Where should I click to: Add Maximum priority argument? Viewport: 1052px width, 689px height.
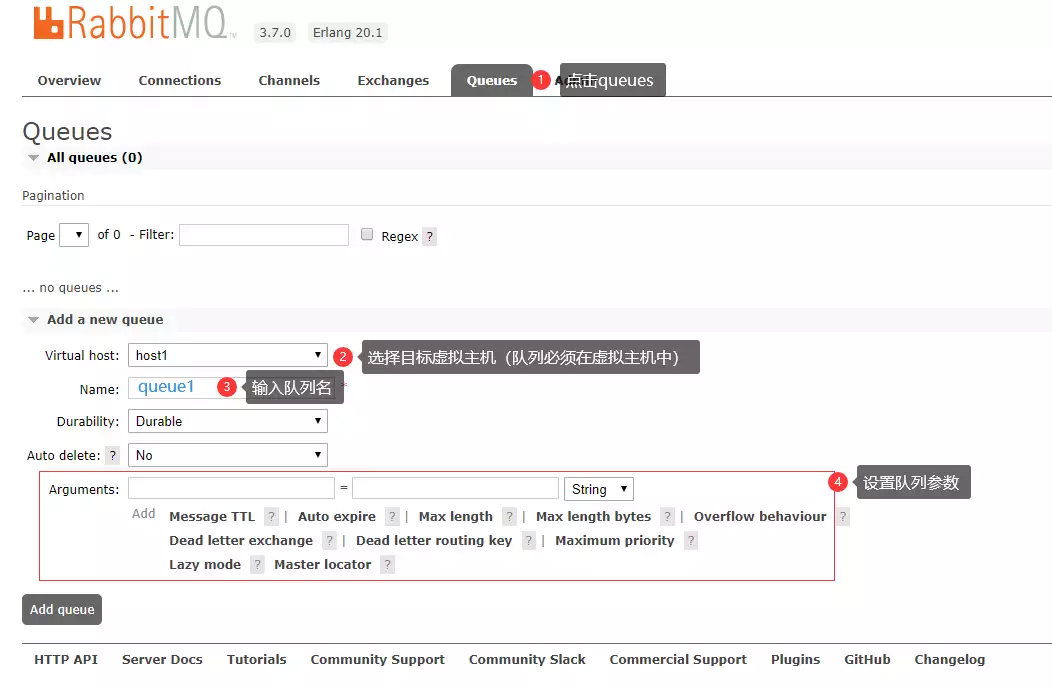615,541
